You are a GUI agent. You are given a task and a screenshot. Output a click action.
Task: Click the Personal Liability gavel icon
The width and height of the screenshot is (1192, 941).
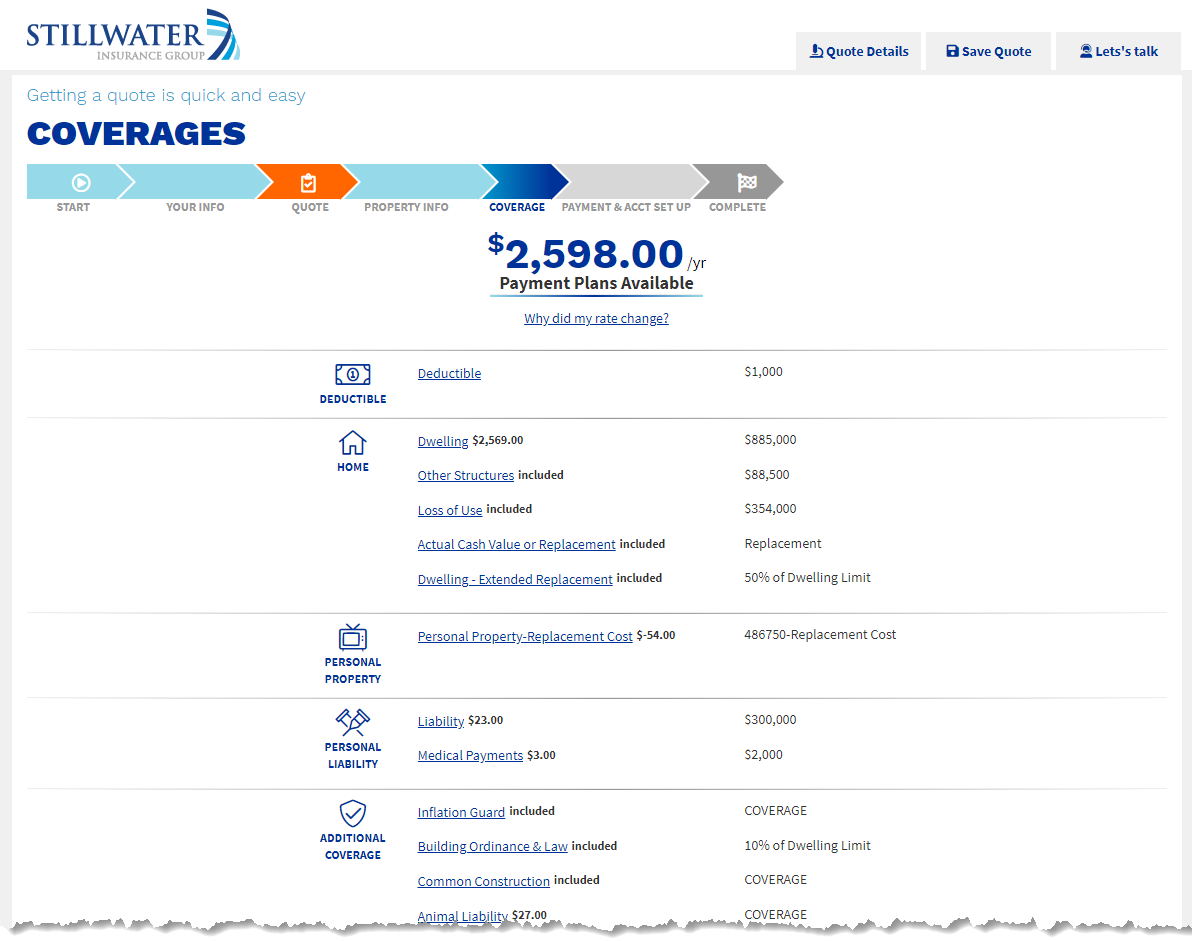(353, 721)
